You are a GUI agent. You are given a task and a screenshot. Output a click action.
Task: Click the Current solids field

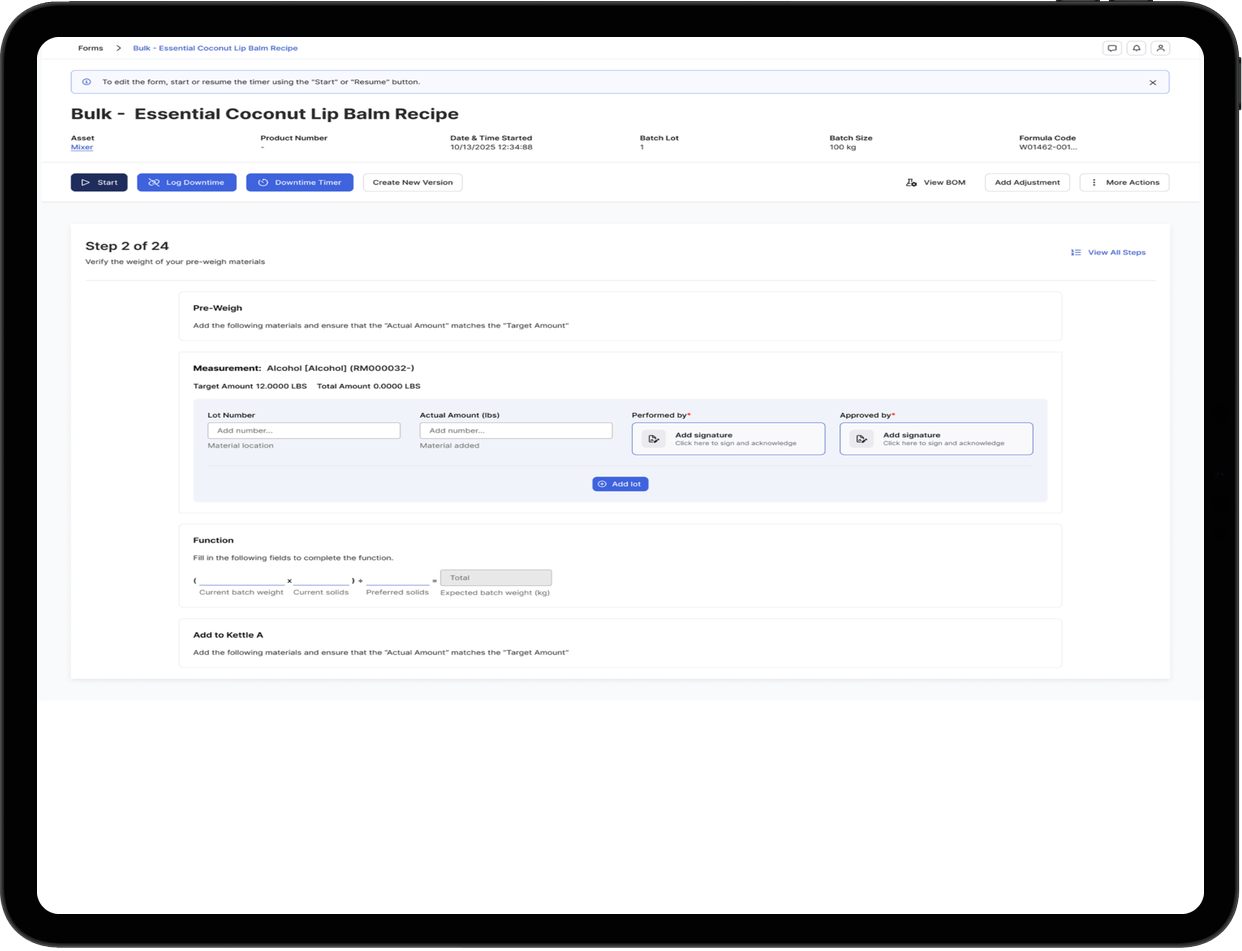click(321, 579)
